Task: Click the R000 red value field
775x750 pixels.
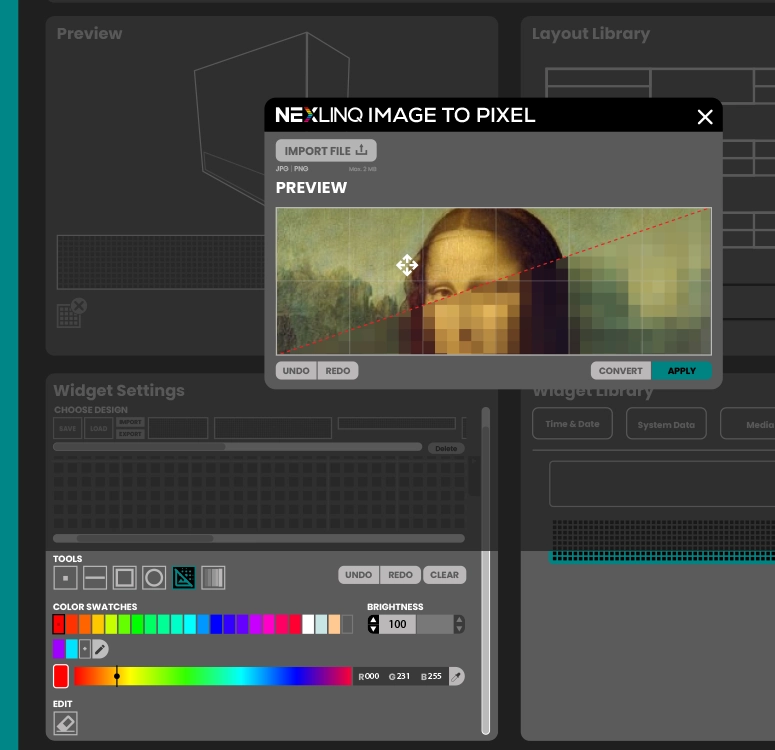Action: tap(369, 676)
